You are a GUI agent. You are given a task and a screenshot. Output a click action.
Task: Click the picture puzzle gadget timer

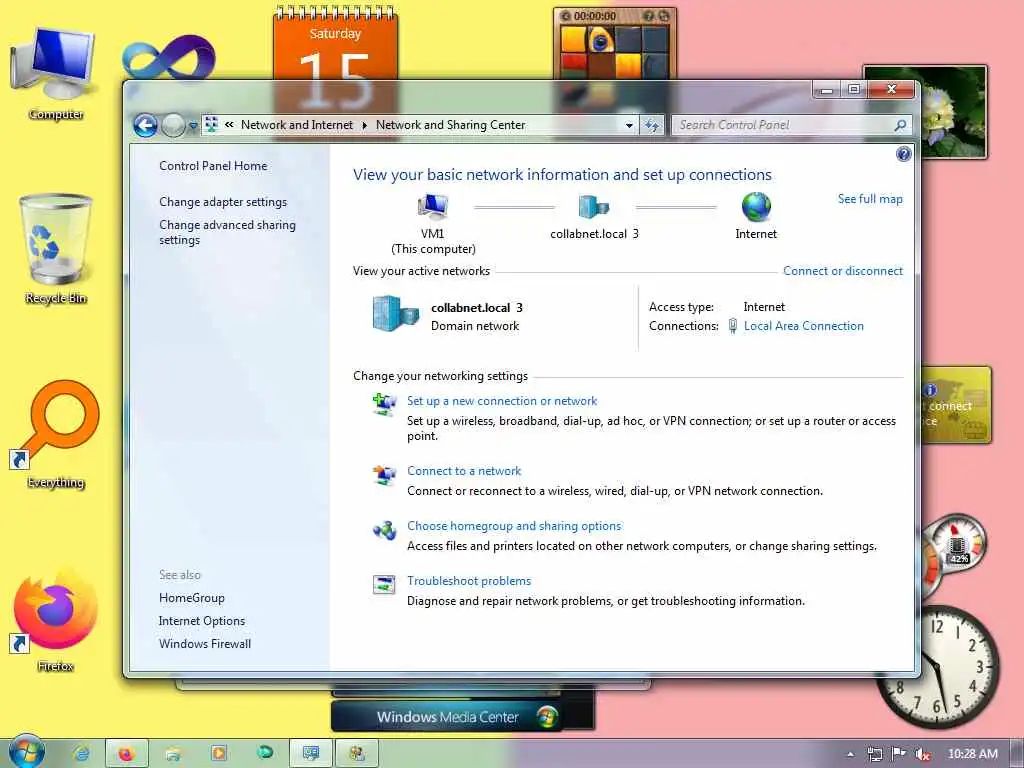point(594,16)
